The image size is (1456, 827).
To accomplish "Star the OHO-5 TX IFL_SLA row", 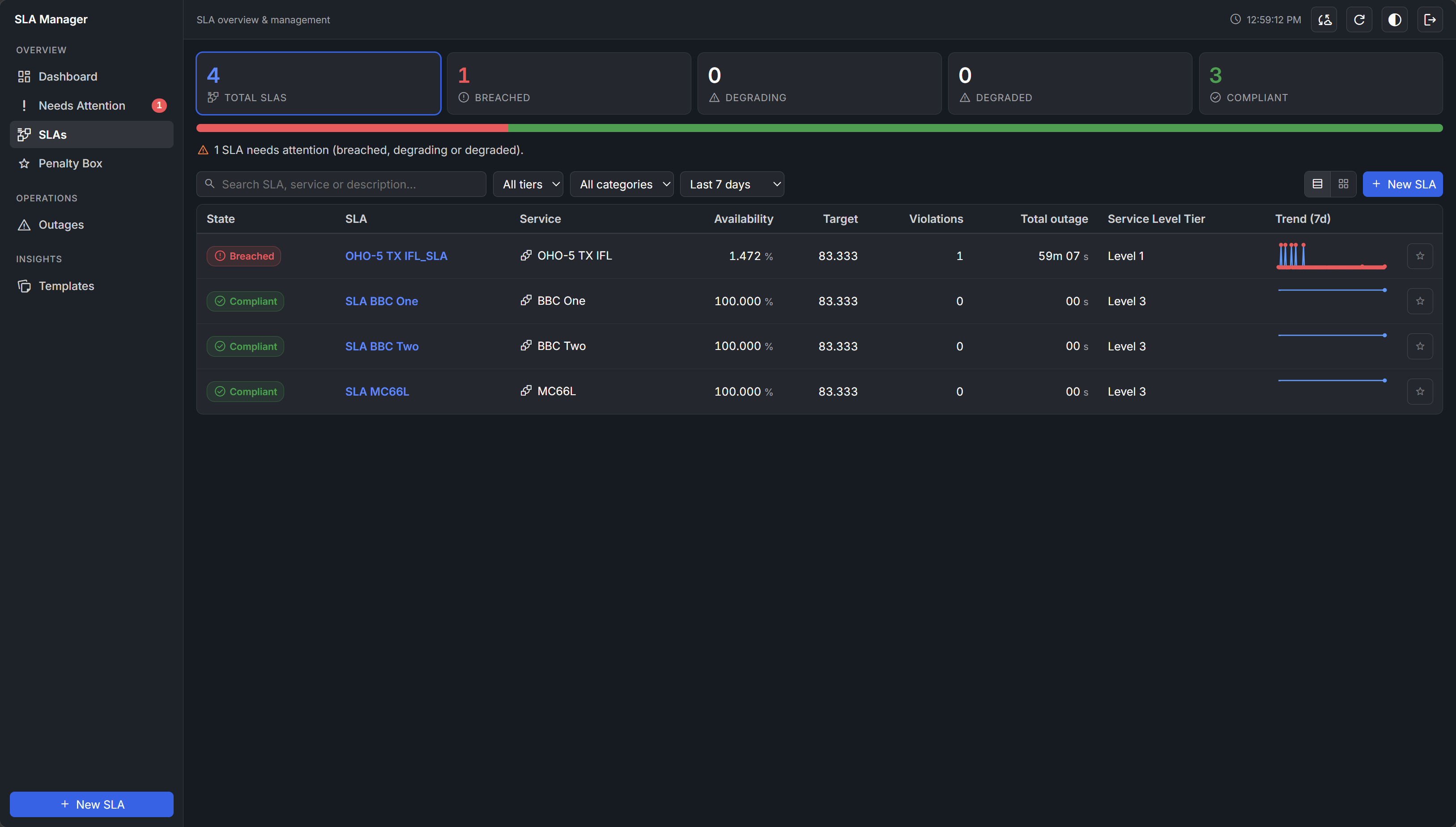I will [x=1420, y=256].
